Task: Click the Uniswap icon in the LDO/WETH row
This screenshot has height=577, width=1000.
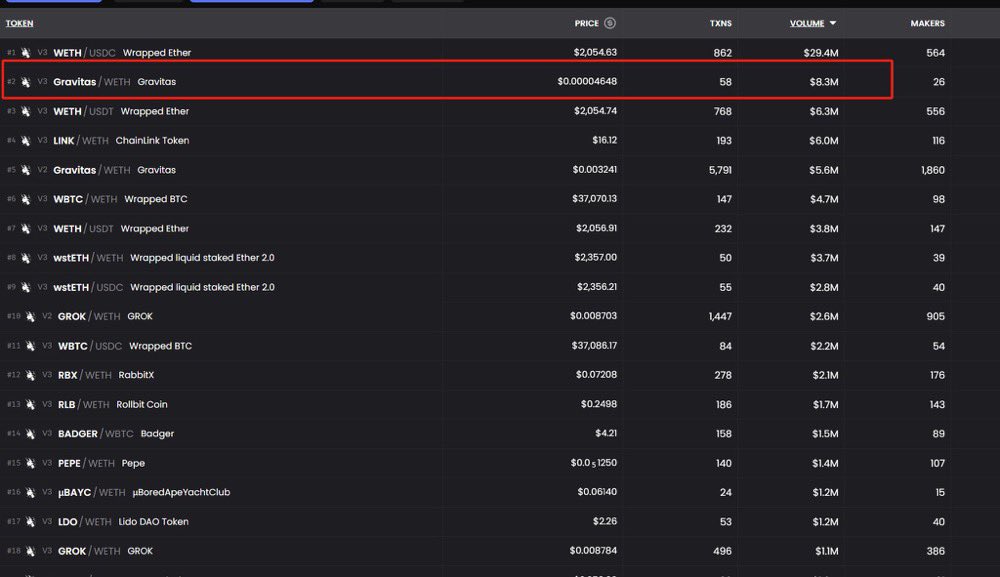Action: (30, 522)
